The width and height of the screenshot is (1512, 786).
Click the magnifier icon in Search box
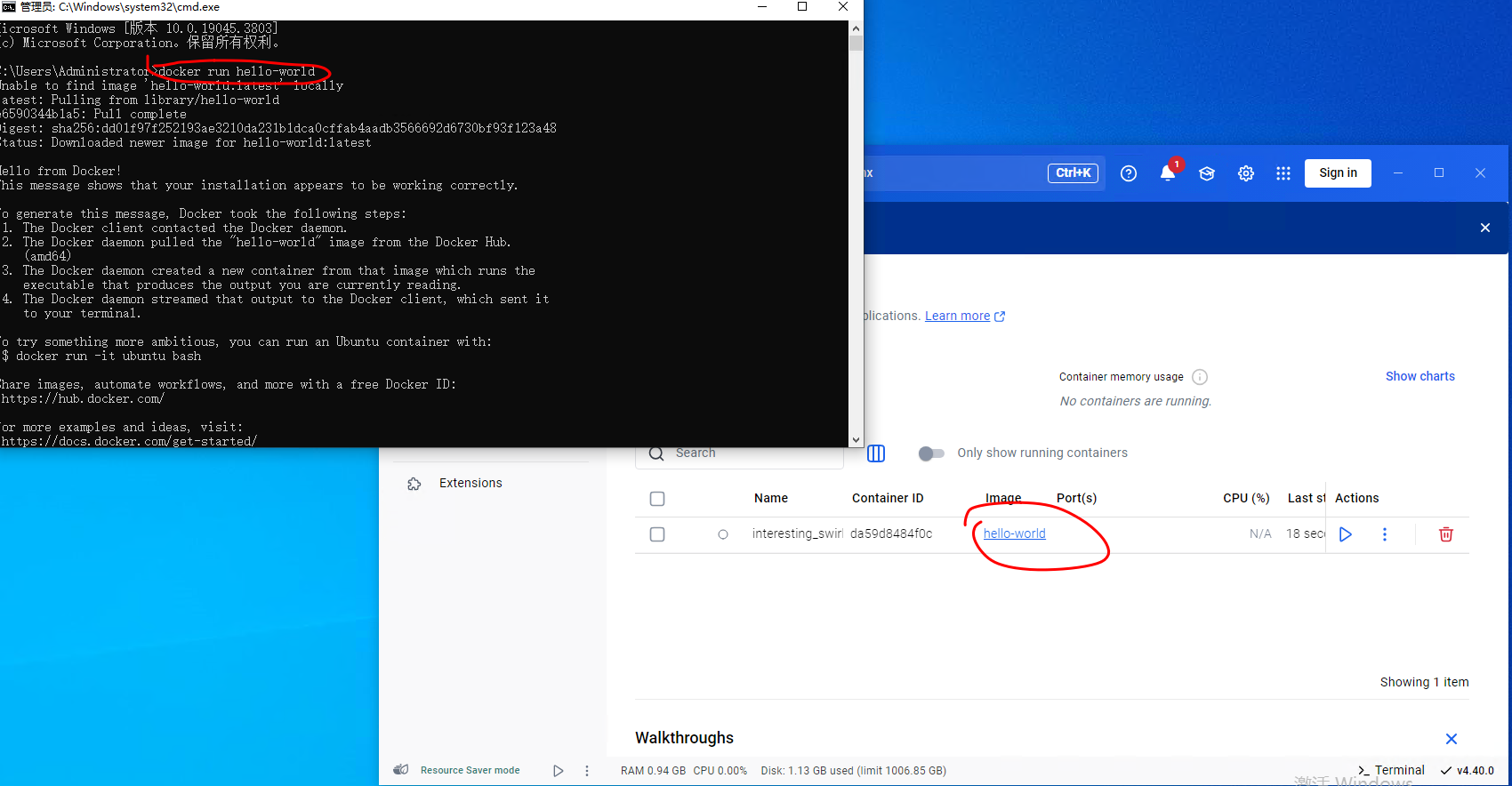656,453
